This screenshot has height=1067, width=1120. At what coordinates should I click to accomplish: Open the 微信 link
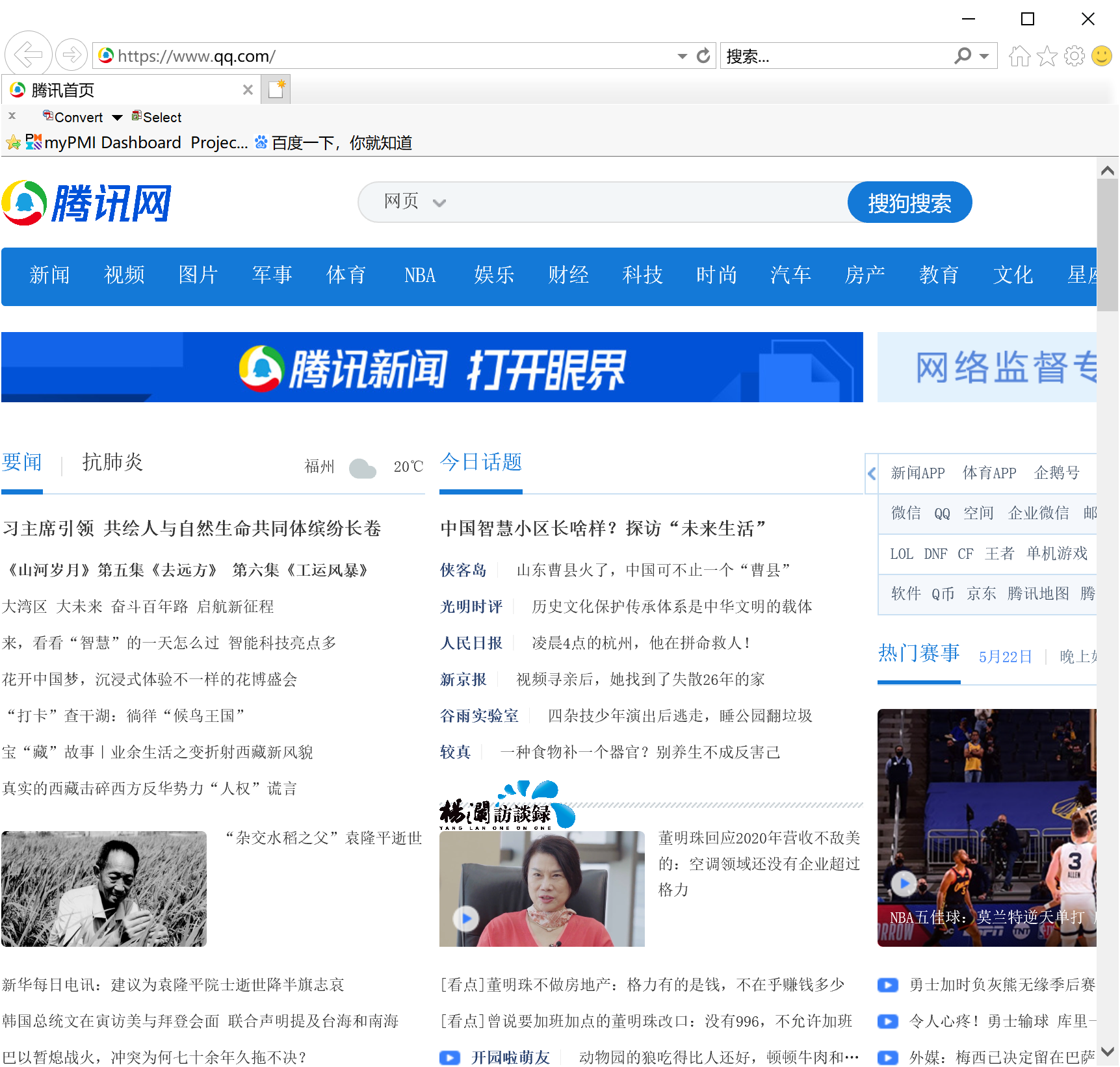click(x=906, y=513)
